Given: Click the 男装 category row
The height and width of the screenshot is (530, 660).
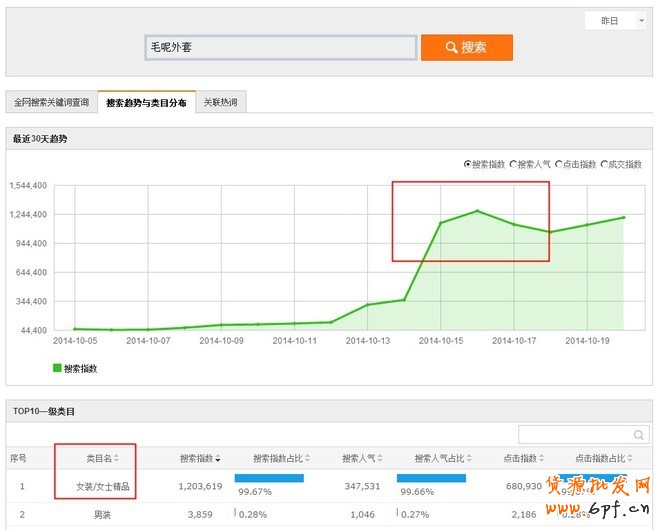Looking at the screenshot, I should pyautogui.click(x=101, y=514).
